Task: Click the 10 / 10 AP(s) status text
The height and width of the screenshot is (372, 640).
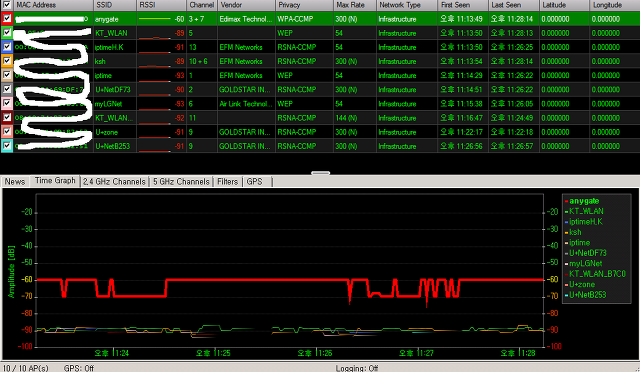Action: 26,368
